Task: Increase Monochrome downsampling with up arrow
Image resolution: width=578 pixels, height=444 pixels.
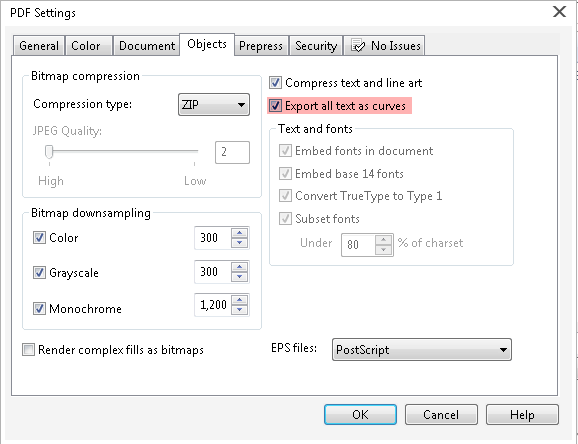Action: click(x=240, y=300)
